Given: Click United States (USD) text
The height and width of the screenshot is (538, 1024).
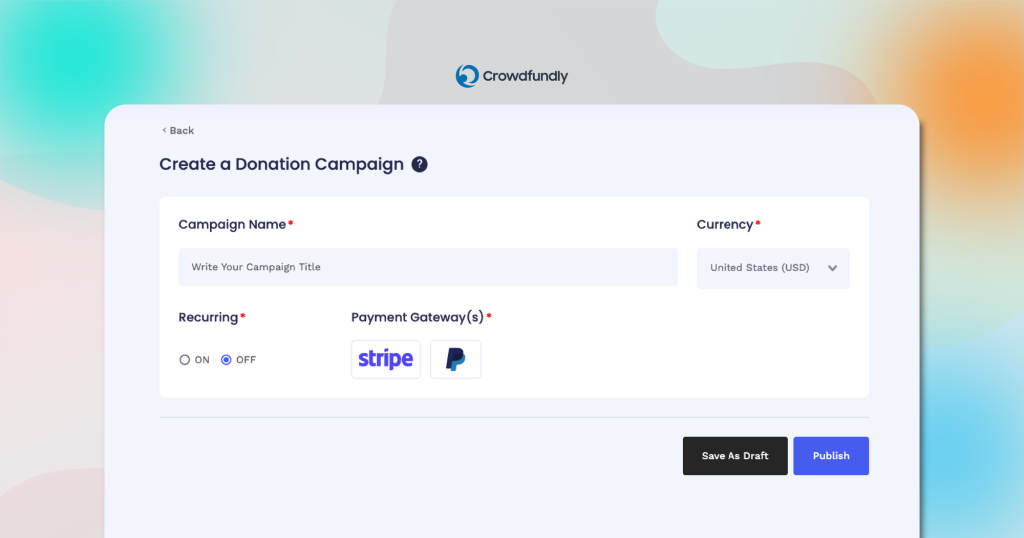Looking at the screenshot, I should [x=760, y=268].
